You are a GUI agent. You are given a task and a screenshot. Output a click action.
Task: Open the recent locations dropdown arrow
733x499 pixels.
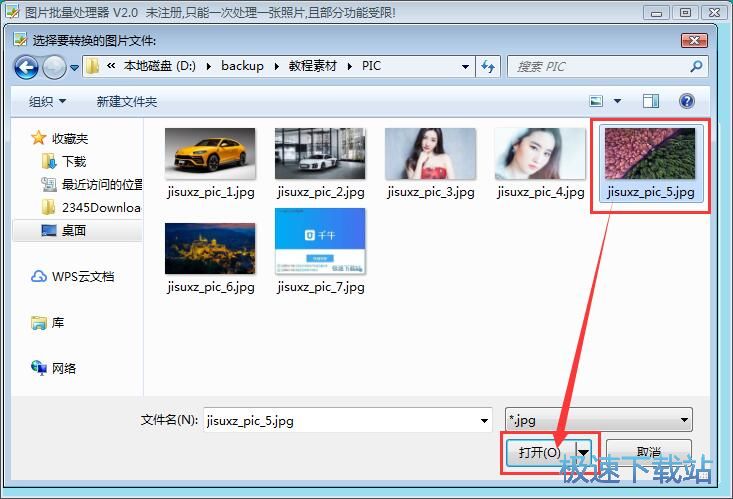click(x=74, y=67)
